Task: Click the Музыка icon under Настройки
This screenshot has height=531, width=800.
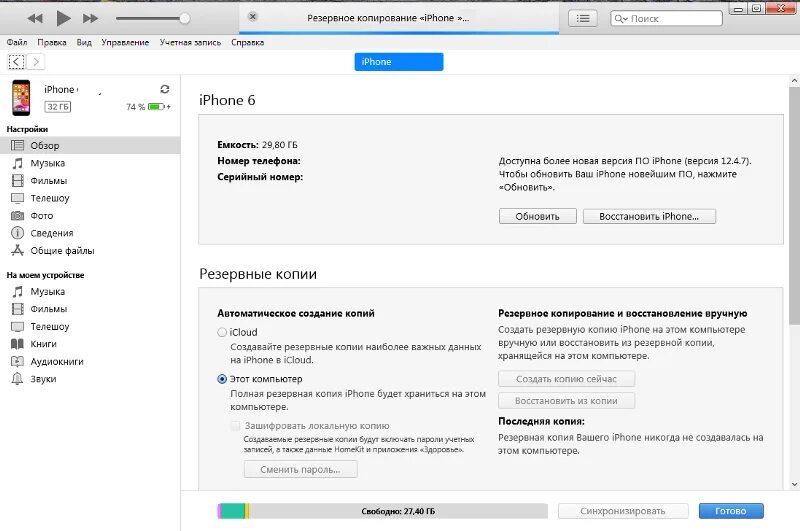Action: pos(17,163)
